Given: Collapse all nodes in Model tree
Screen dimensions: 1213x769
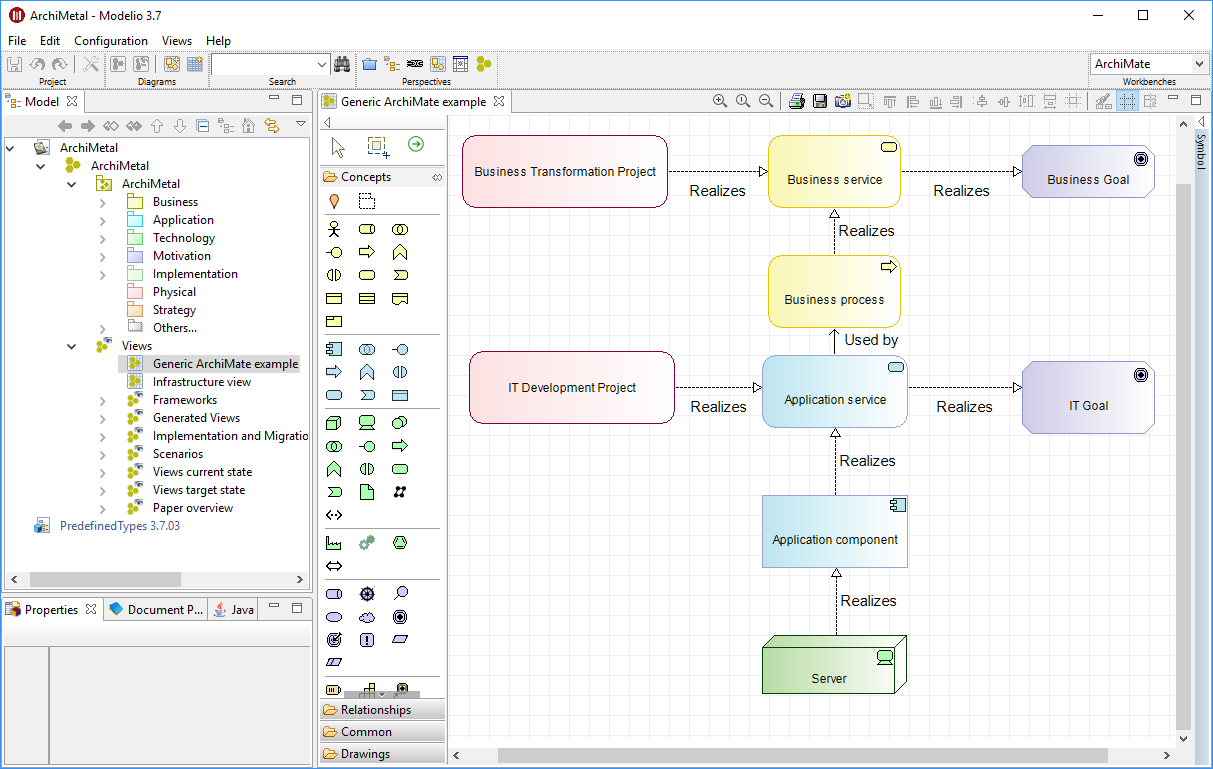Looking at the screenshot, I should tap(203, 126).
